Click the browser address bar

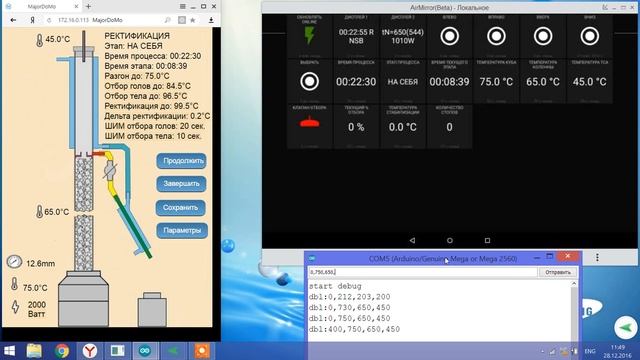tap(108, 20)
